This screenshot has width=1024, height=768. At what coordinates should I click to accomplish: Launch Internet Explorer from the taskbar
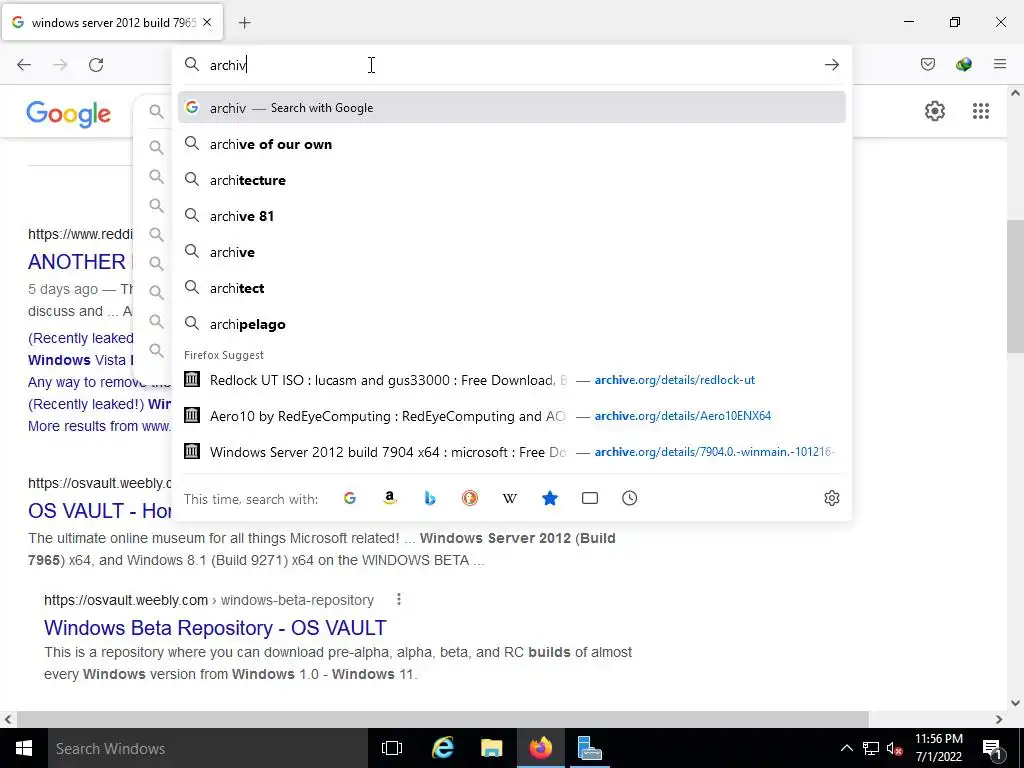[443, 748]
